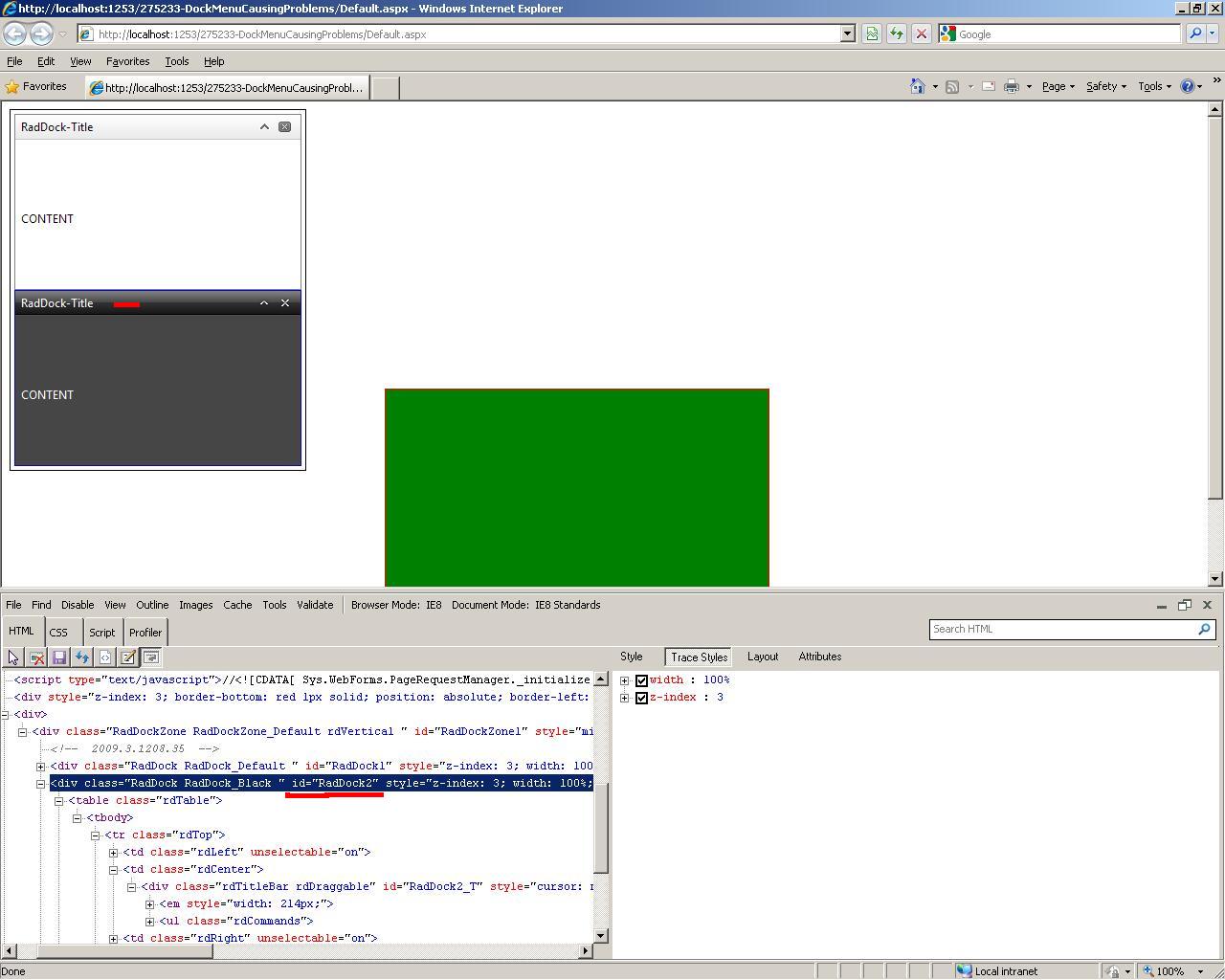
Task: Go forward with the browser Forward arrow
Action: click(41, 33)
